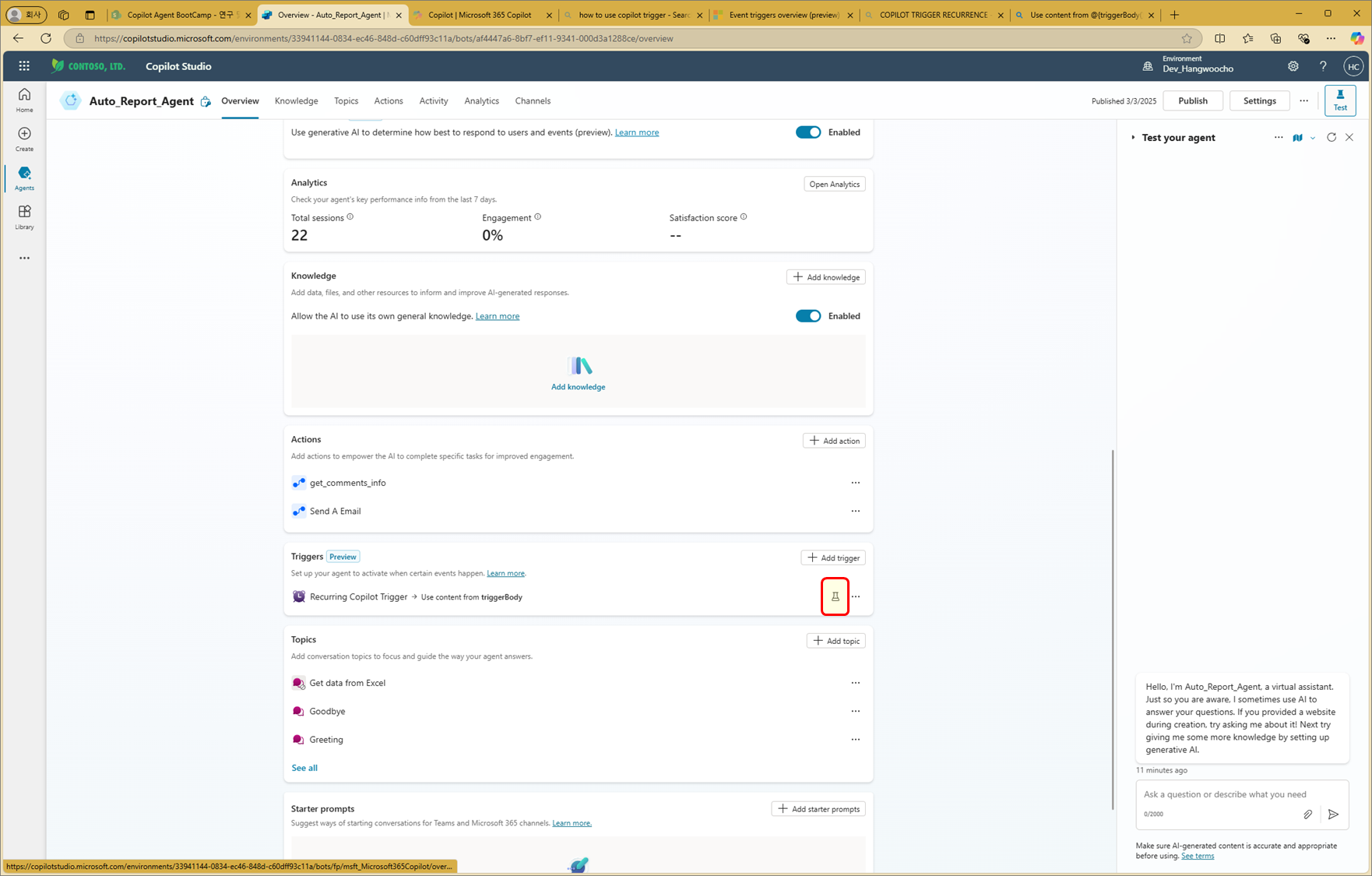This screenshot has width=1372, height=876.
Task: Open test panel ellipsis menu
Action: pyautogui.click(x=1279, y=137)
